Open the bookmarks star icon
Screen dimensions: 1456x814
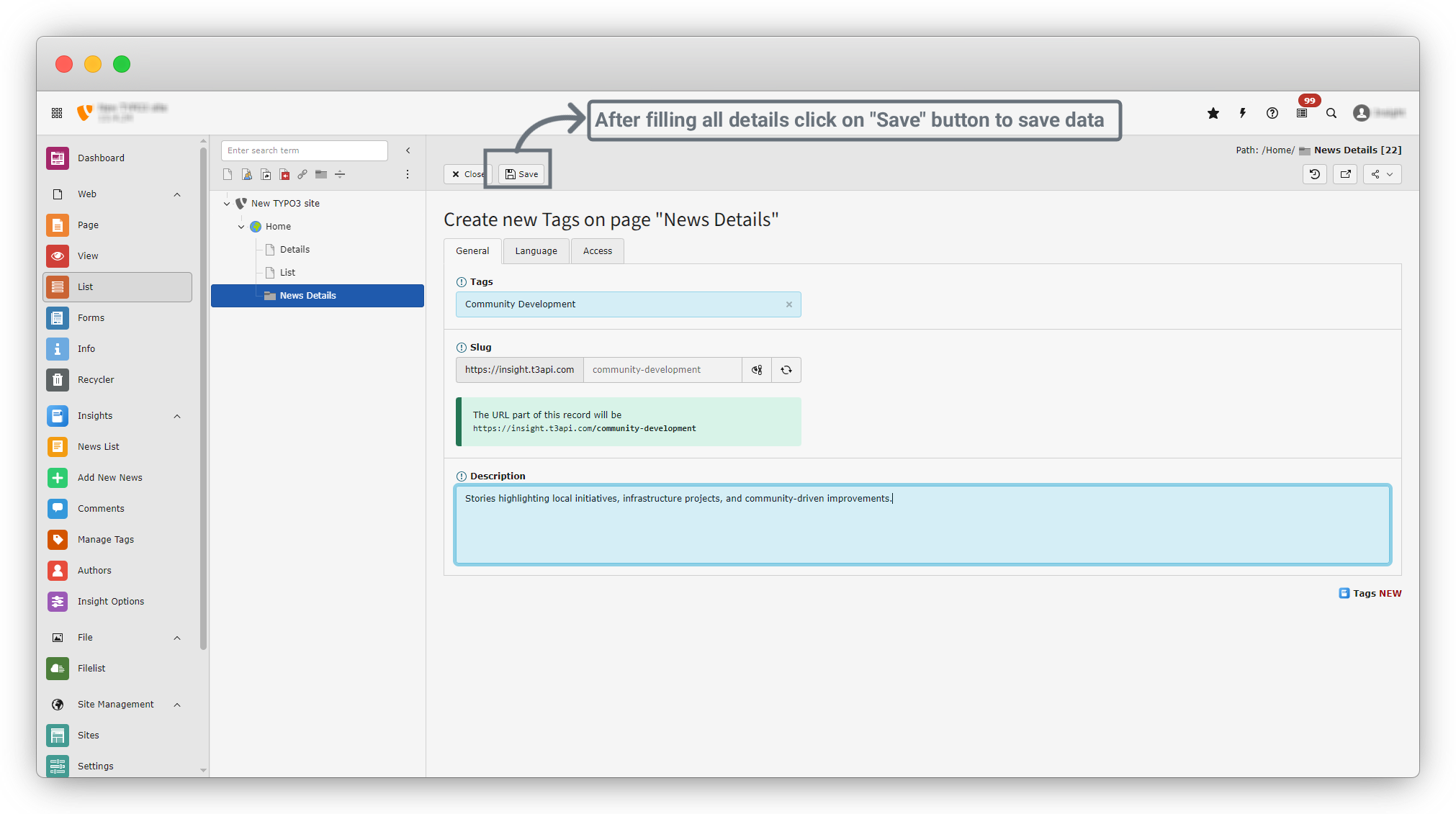coord(1213,113)
